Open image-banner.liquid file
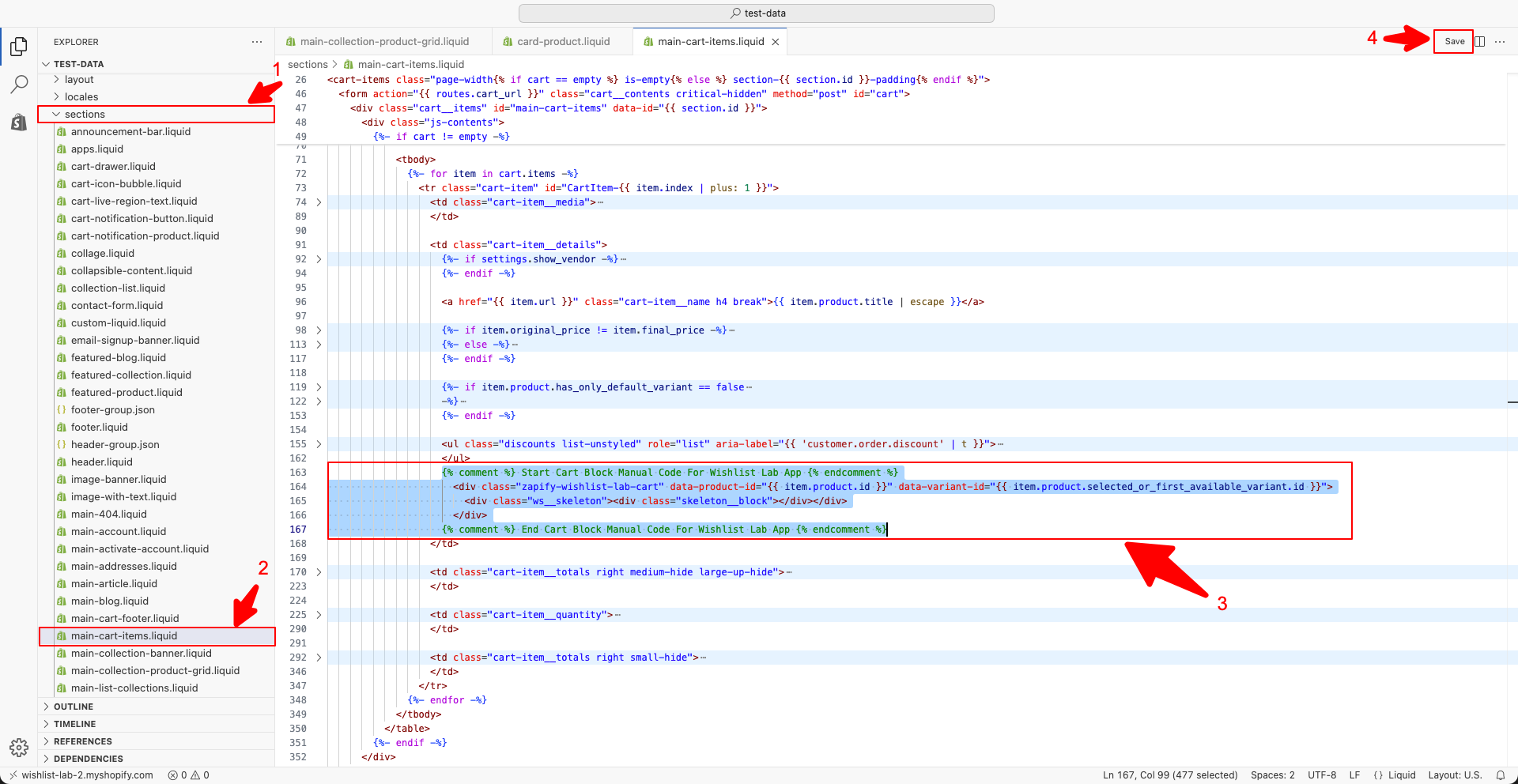The image size is (1518, 784). point(119,480)
